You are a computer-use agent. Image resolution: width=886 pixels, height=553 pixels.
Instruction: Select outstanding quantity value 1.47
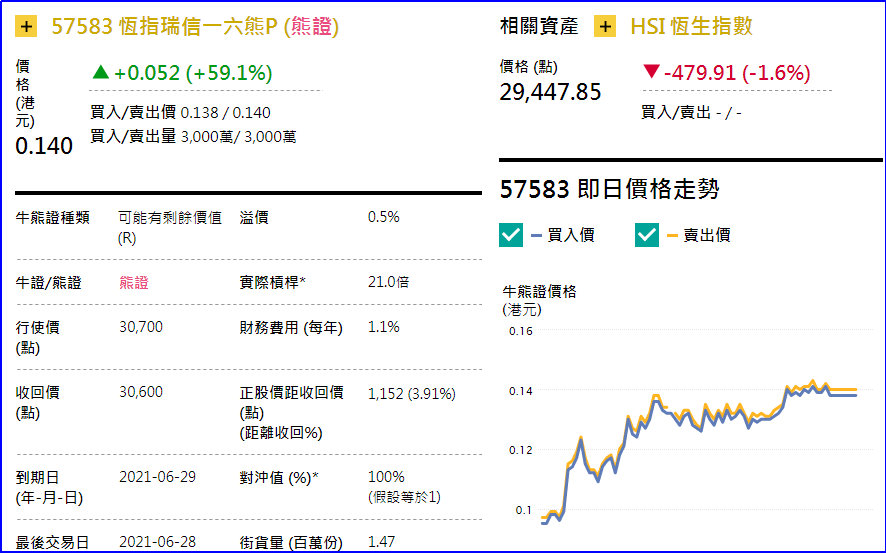tap(381, 542)
